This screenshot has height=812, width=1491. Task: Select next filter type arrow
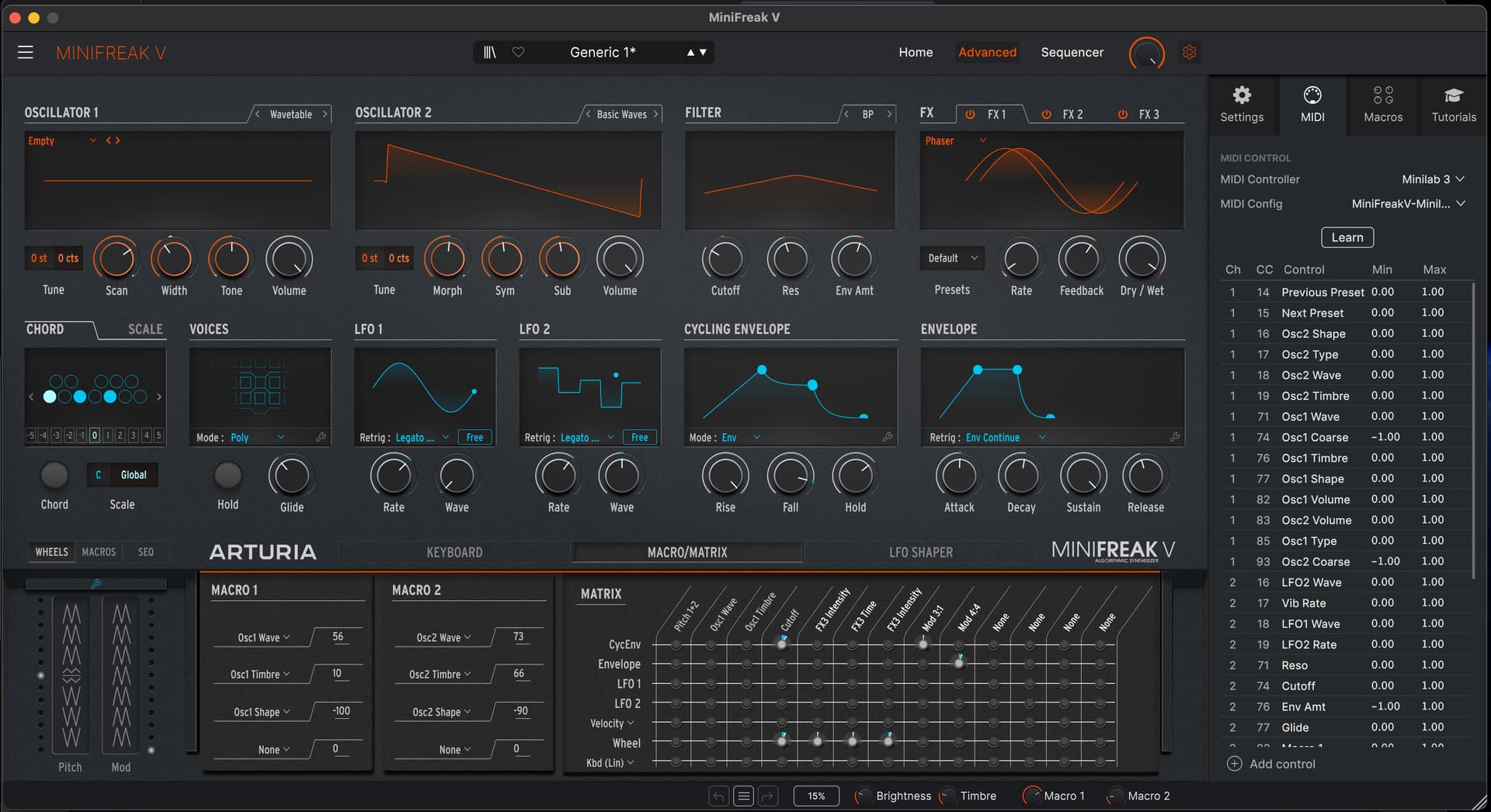click(x=889, y=114)
